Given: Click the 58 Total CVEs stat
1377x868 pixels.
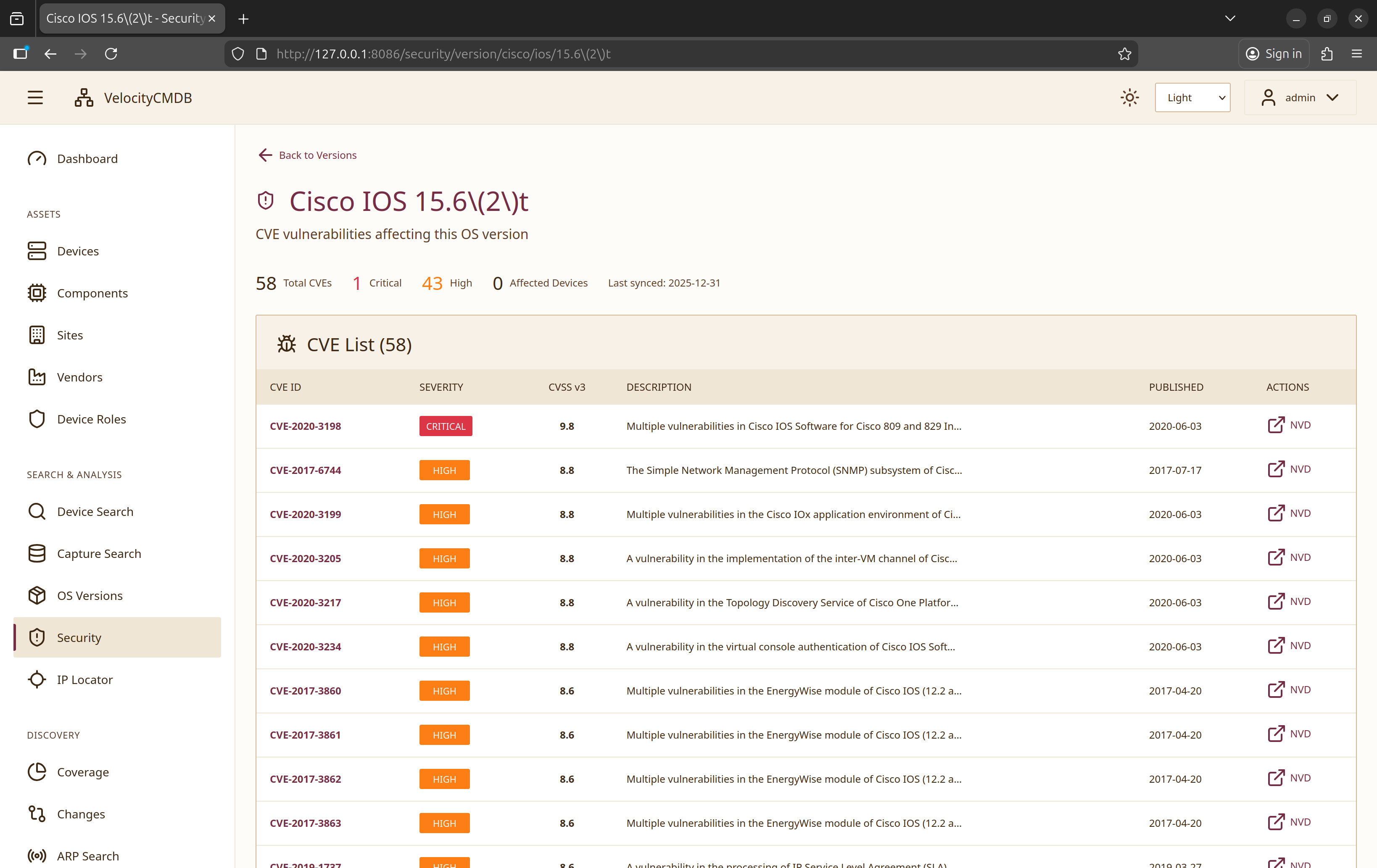Looking at the screenshot, I should tap(293, 283).
